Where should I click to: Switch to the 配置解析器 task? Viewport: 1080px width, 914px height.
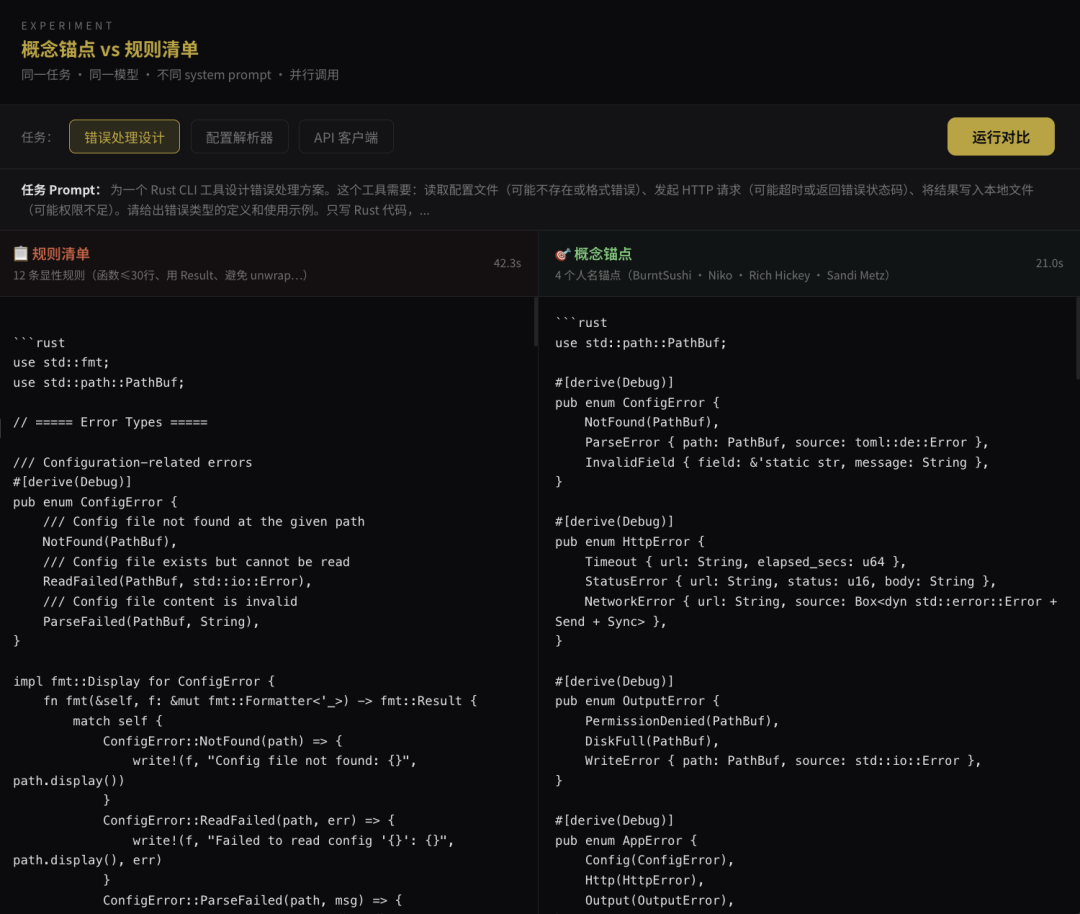pos(239,137)
